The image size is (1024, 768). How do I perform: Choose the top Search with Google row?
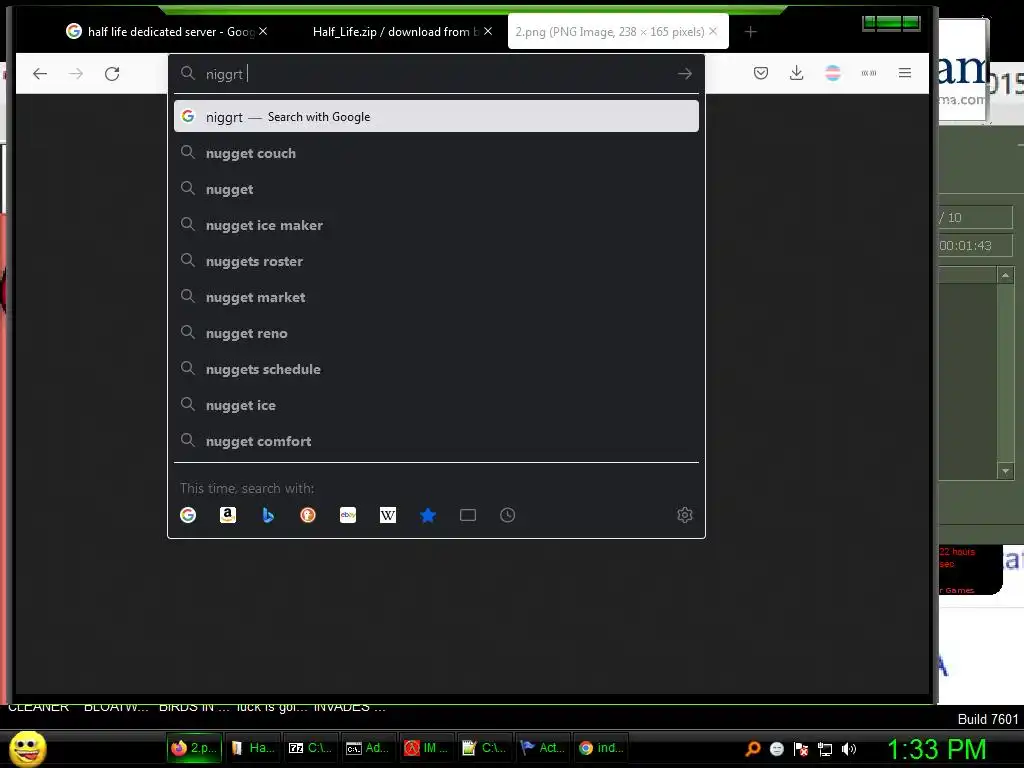[x=436, y=116]
